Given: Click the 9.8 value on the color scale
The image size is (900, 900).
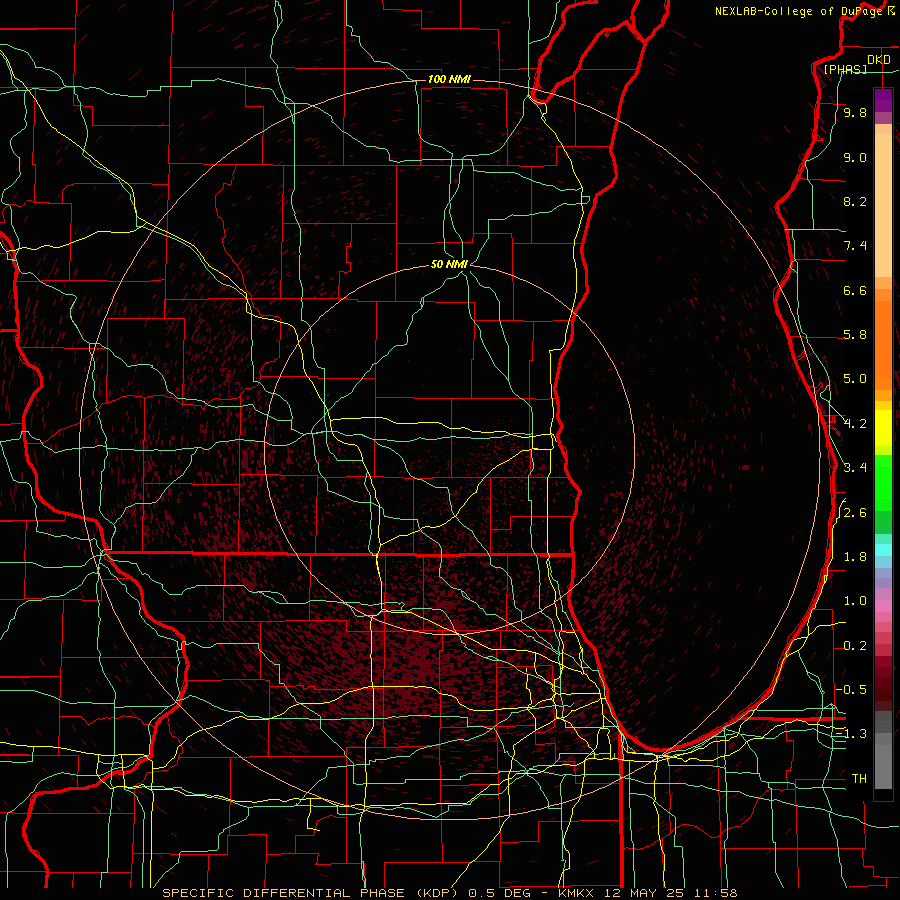Looking at the screenshot, I should point(855,113).
